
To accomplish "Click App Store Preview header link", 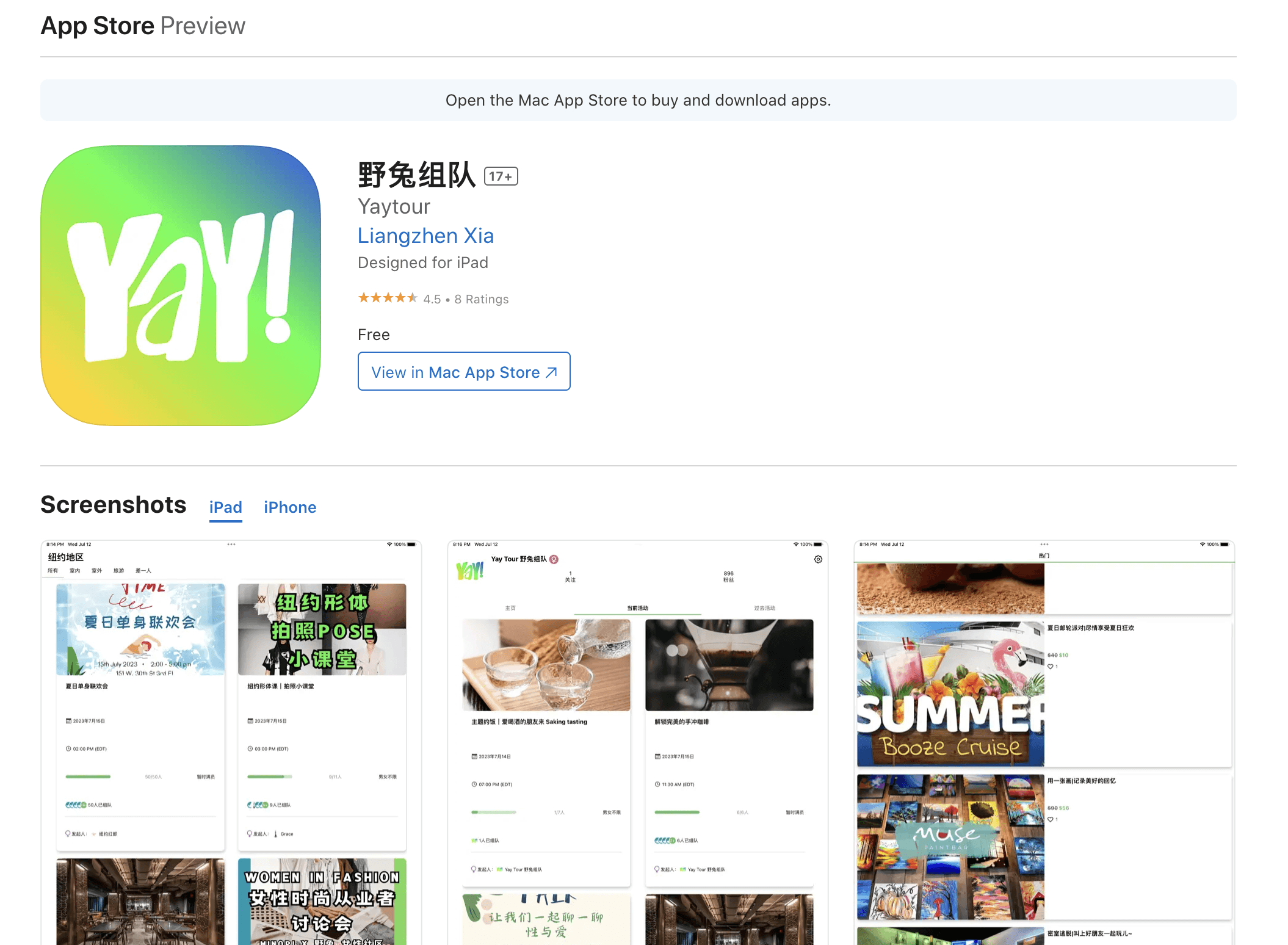I will coord(143,26).
